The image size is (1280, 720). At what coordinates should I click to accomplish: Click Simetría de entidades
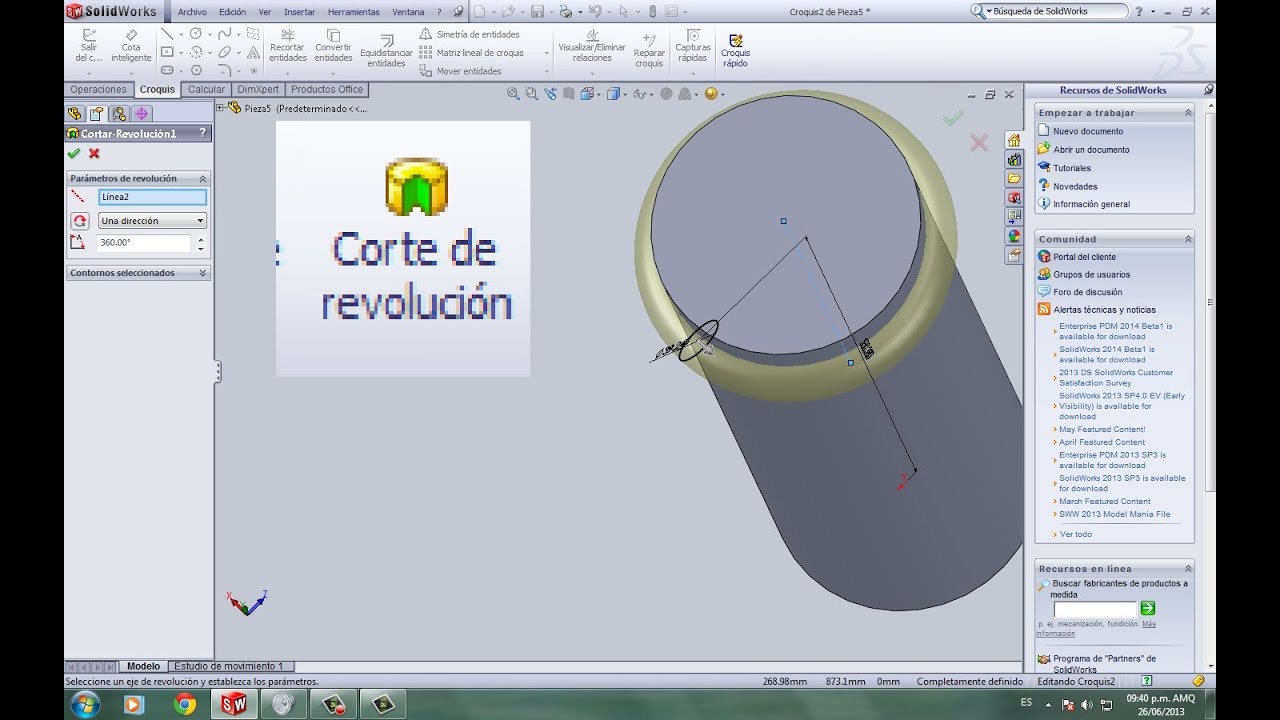[x=469, y=34]
